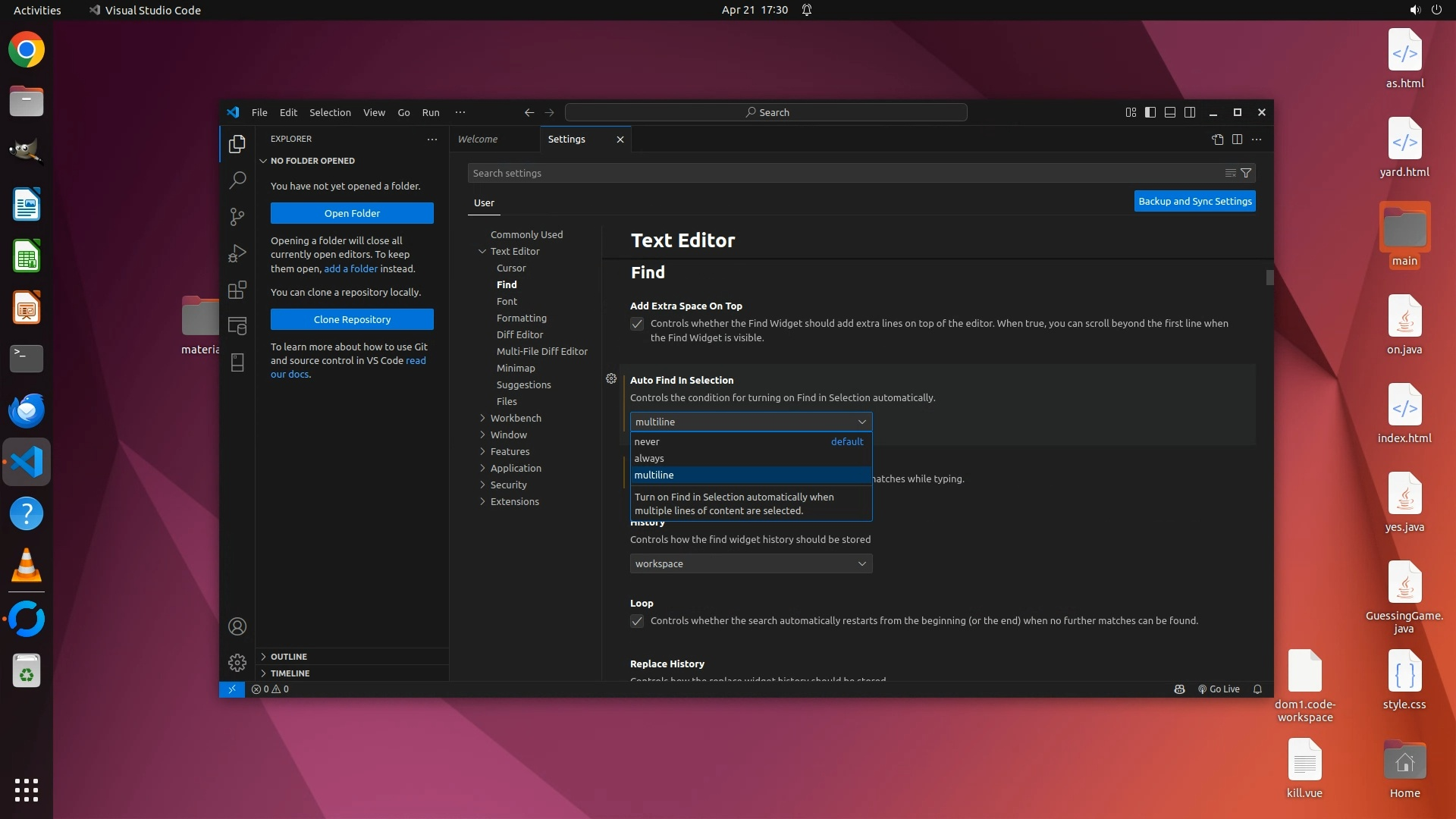
Task: Open the Run and Debug view icon
Action: (237, 253)
